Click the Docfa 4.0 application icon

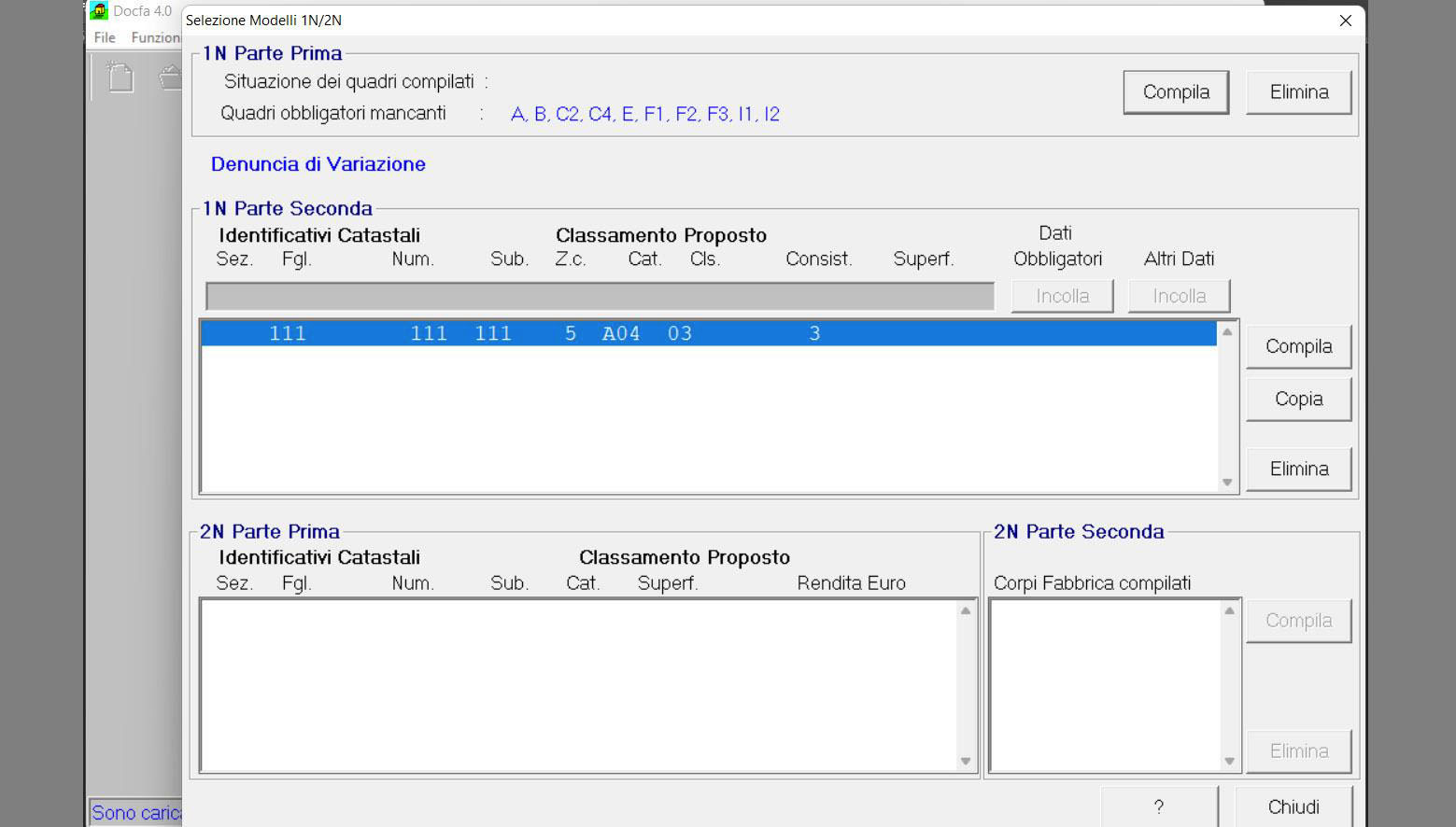99,11
